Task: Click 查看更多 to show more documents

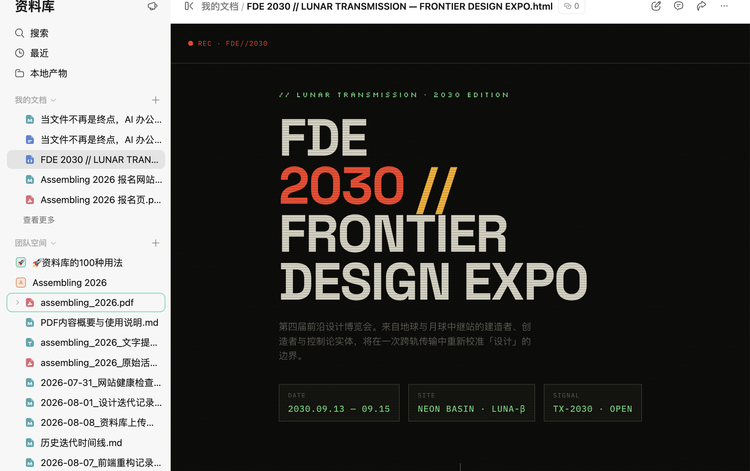Action: [x=39, y=220]
